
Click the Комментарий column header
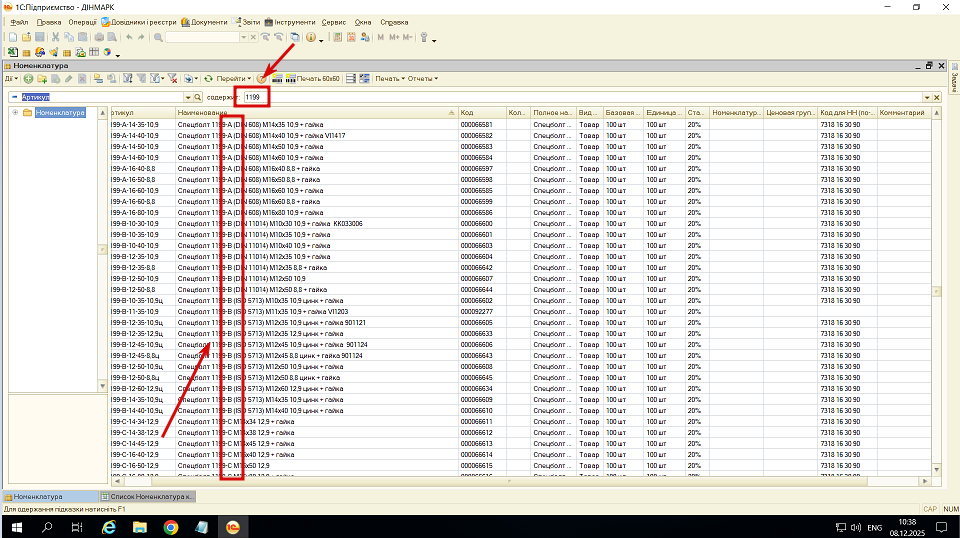pyautogui.click(x=904, y=113)
